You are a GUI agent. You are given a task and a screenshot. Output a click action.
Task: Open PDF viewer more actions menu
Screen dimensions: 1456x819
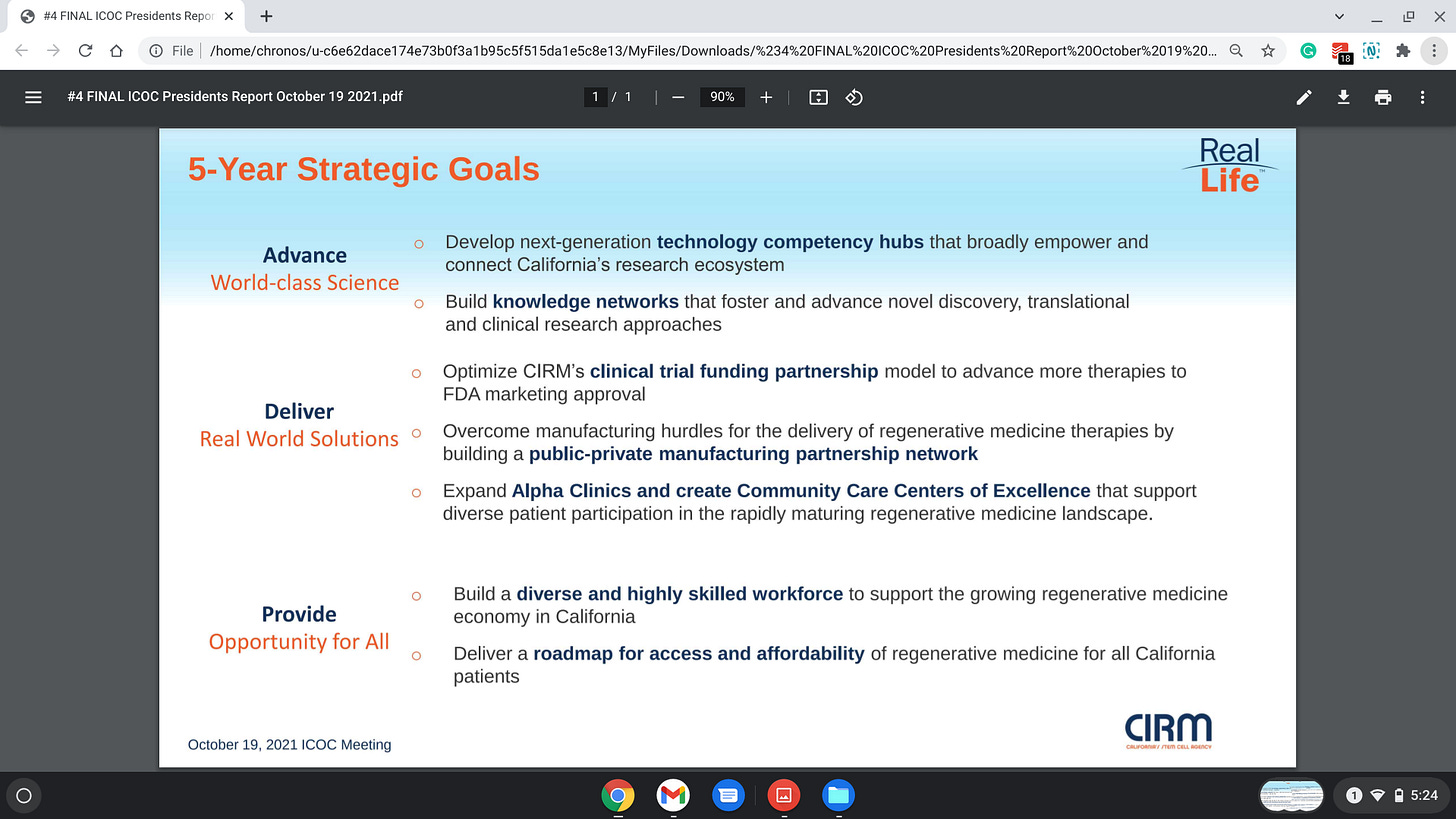pyautogui.click(x=1422, y=97)
